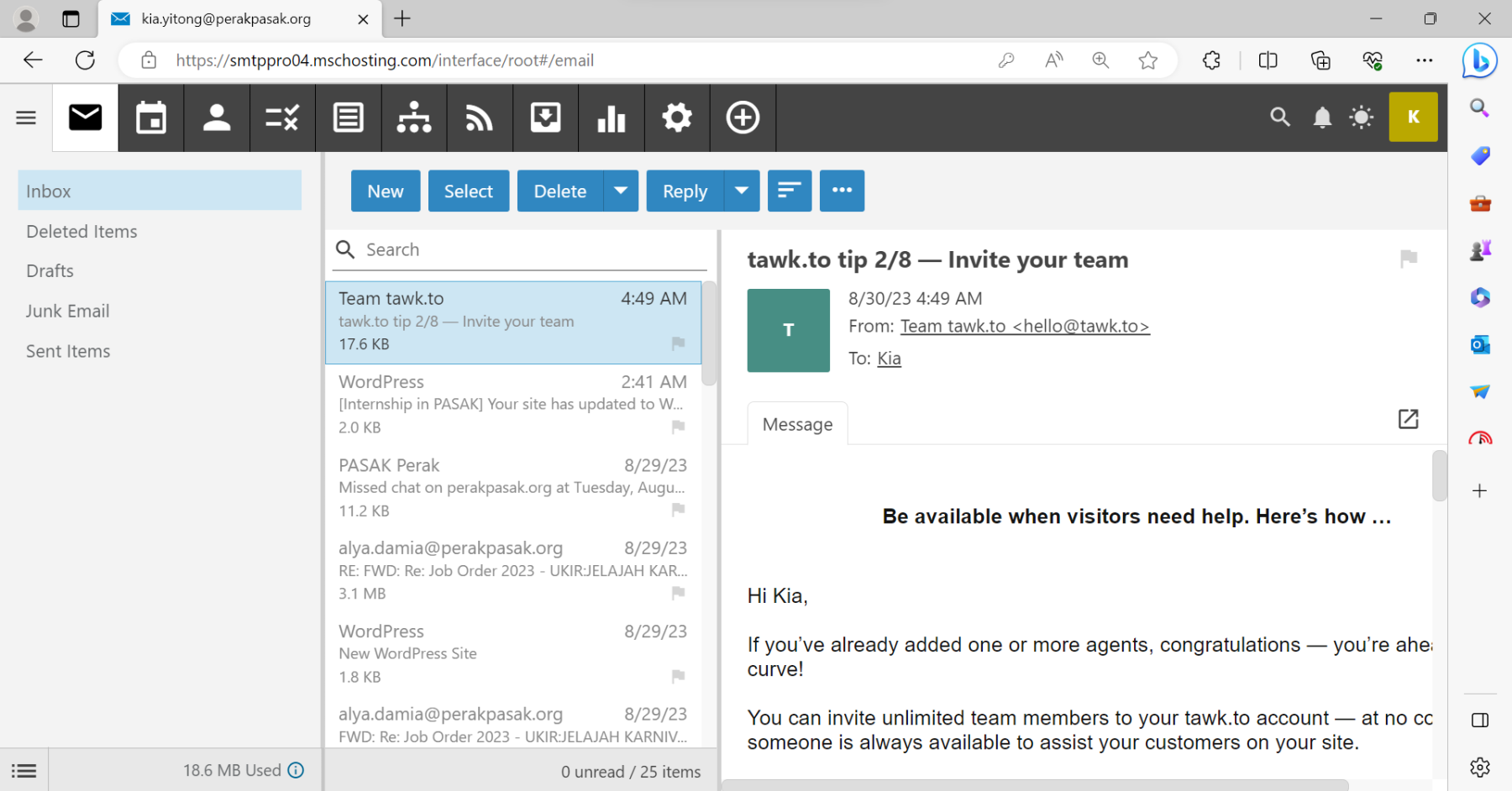Click the notifications bell icon
The image size is (1512, 791).
point(1322,118)
